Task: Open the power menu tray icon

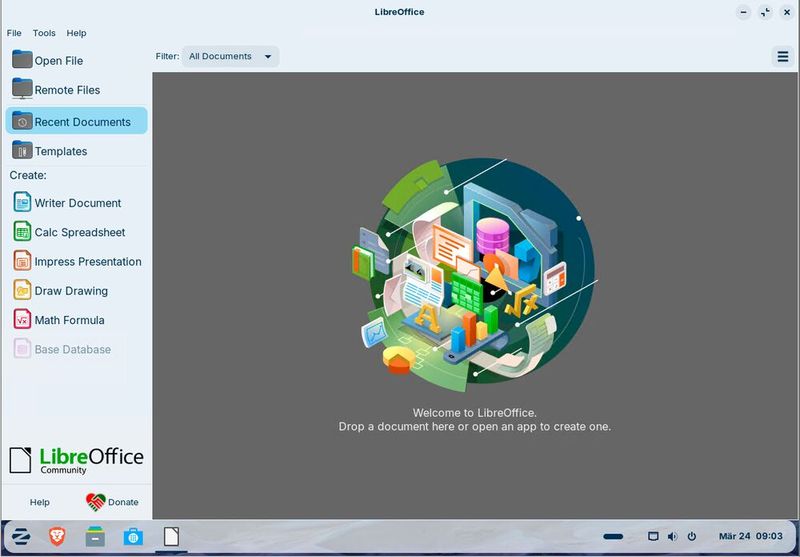Action: click(x=692, y=536)
